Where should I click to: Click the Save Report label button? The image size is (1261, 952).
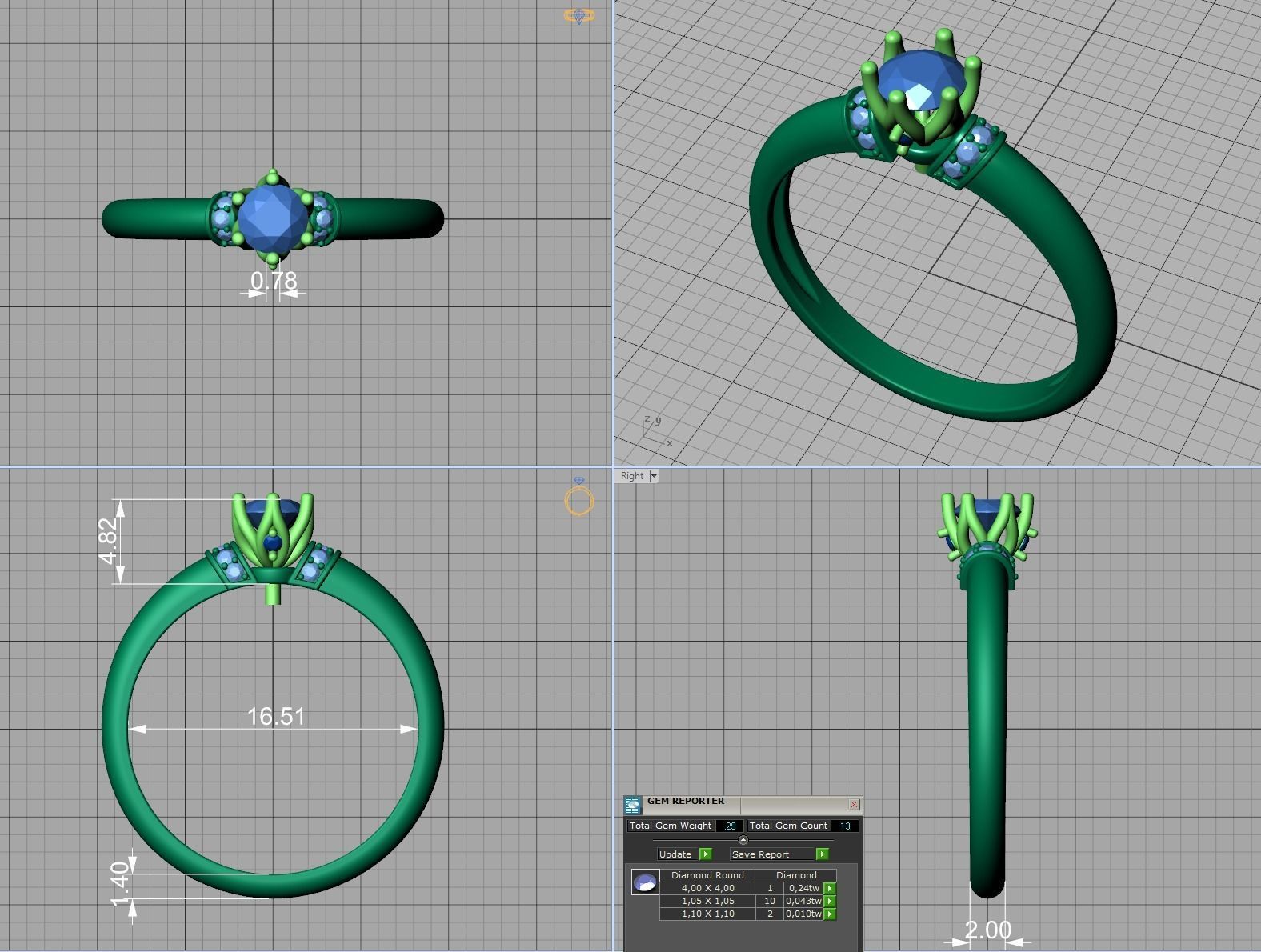[x=772, y=854]
